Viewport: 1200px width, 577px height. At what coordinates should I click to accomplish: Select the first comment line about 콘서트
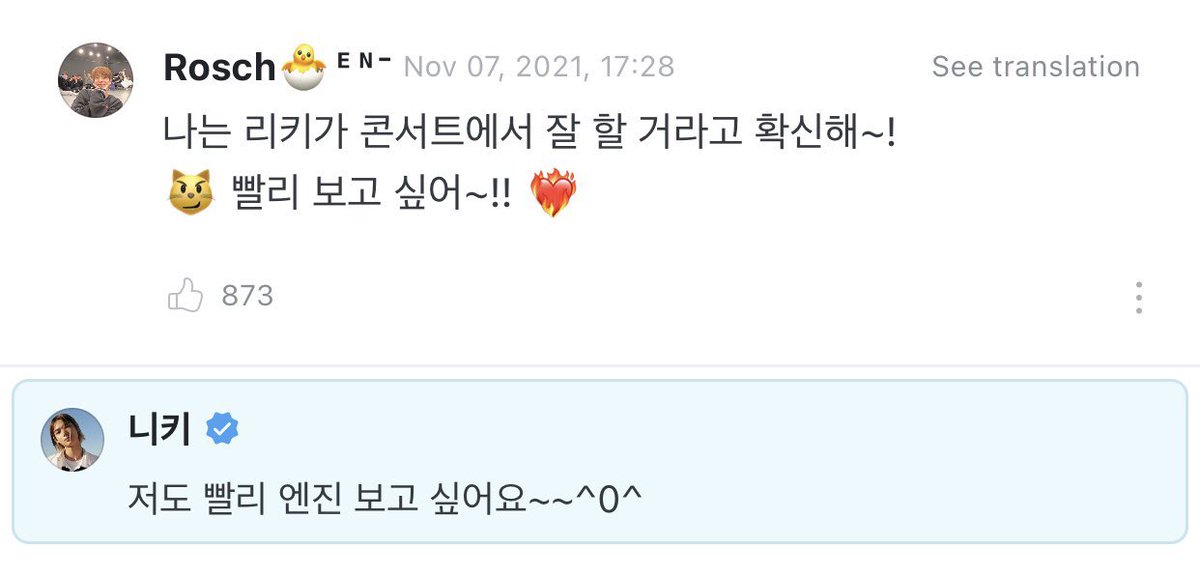tap(529, 132)
